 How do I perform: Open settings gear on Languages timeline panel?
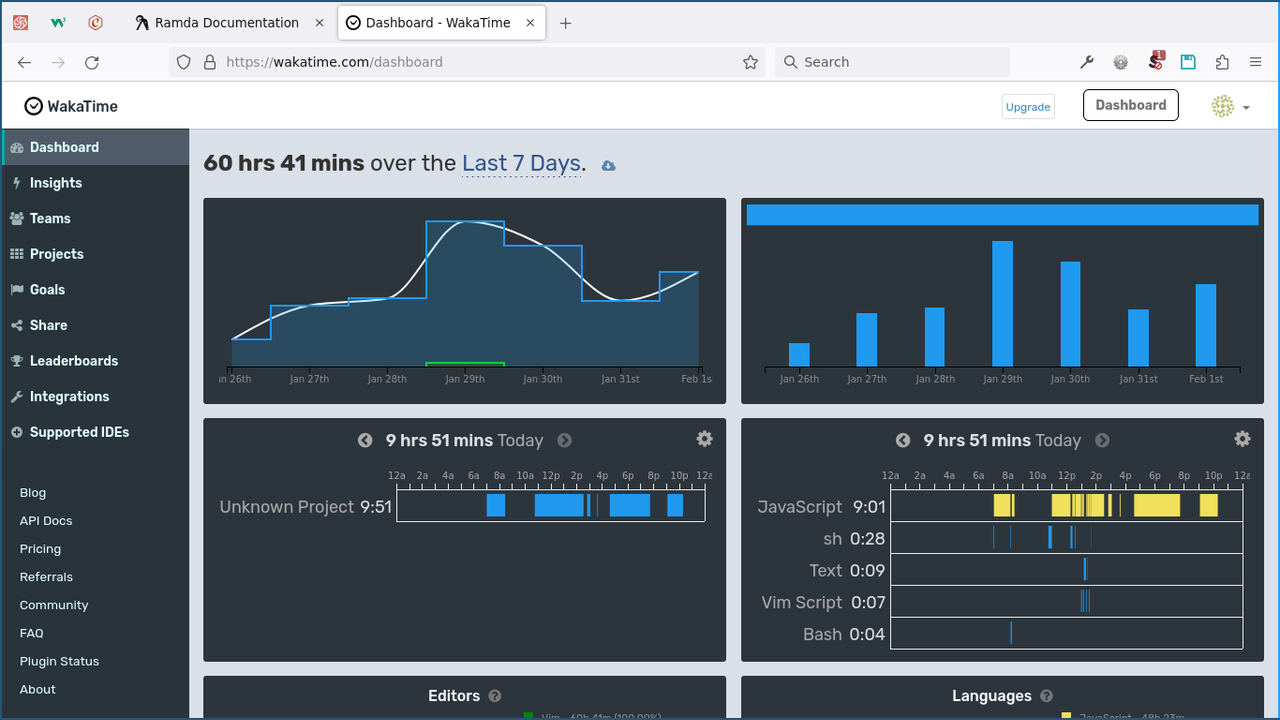tap(1242, 438)
